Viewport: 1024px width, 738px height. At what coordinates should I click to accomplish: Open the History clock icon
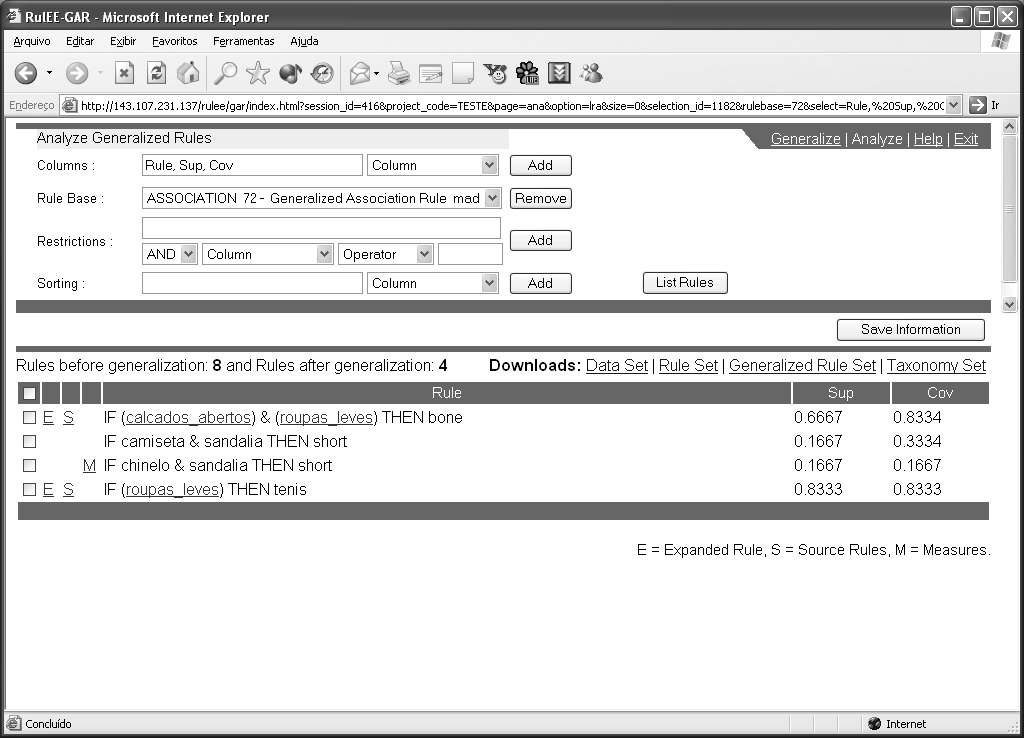(322, 73)
